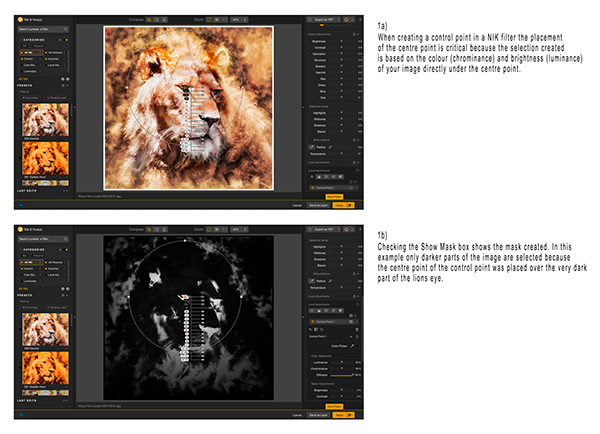Click Send as Layer in 1a screenshot
600x434 pixels.
[318, 206]
